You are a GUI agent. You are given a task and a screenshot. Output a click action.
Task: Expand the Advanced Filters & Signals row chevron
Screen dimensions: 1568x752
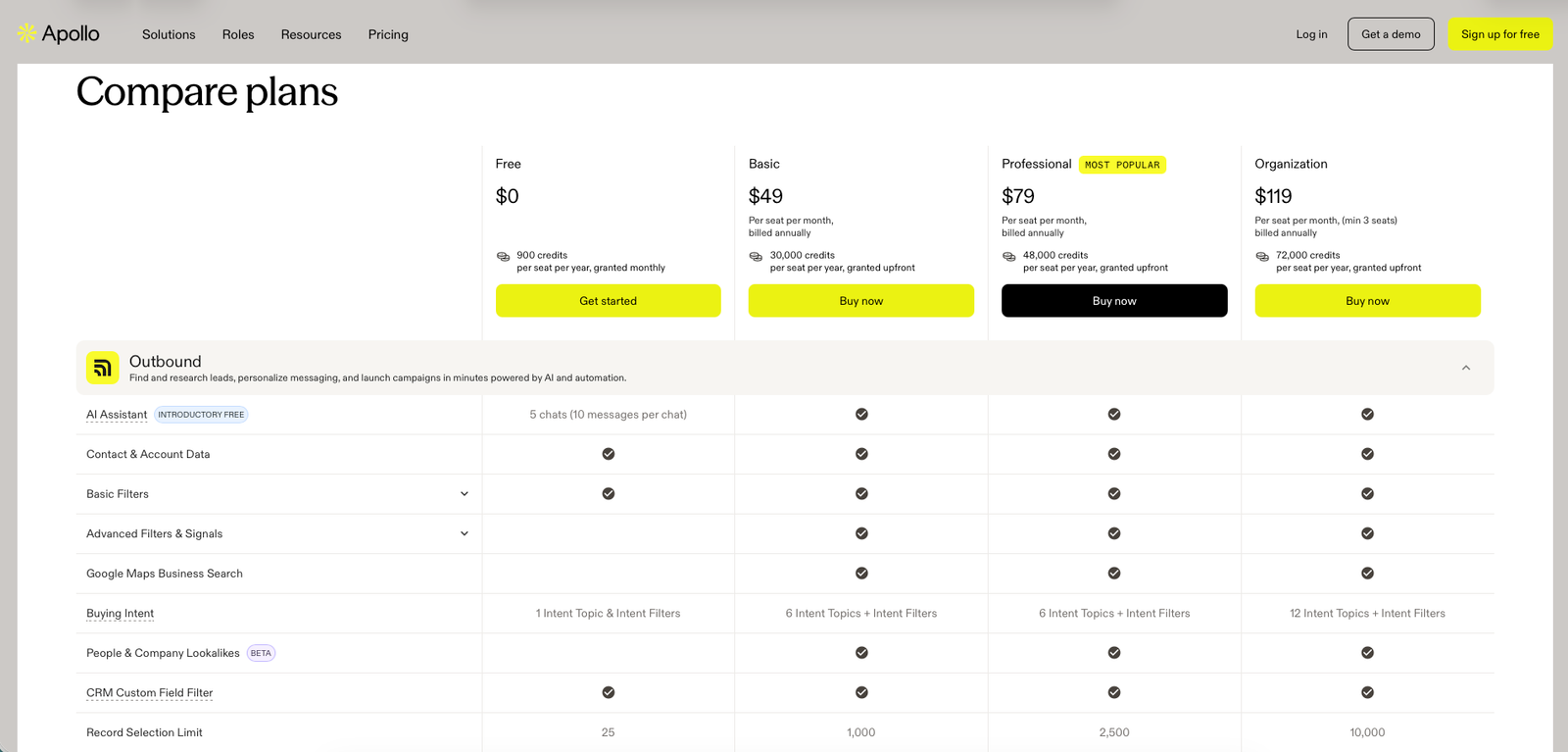coord(465,533)
